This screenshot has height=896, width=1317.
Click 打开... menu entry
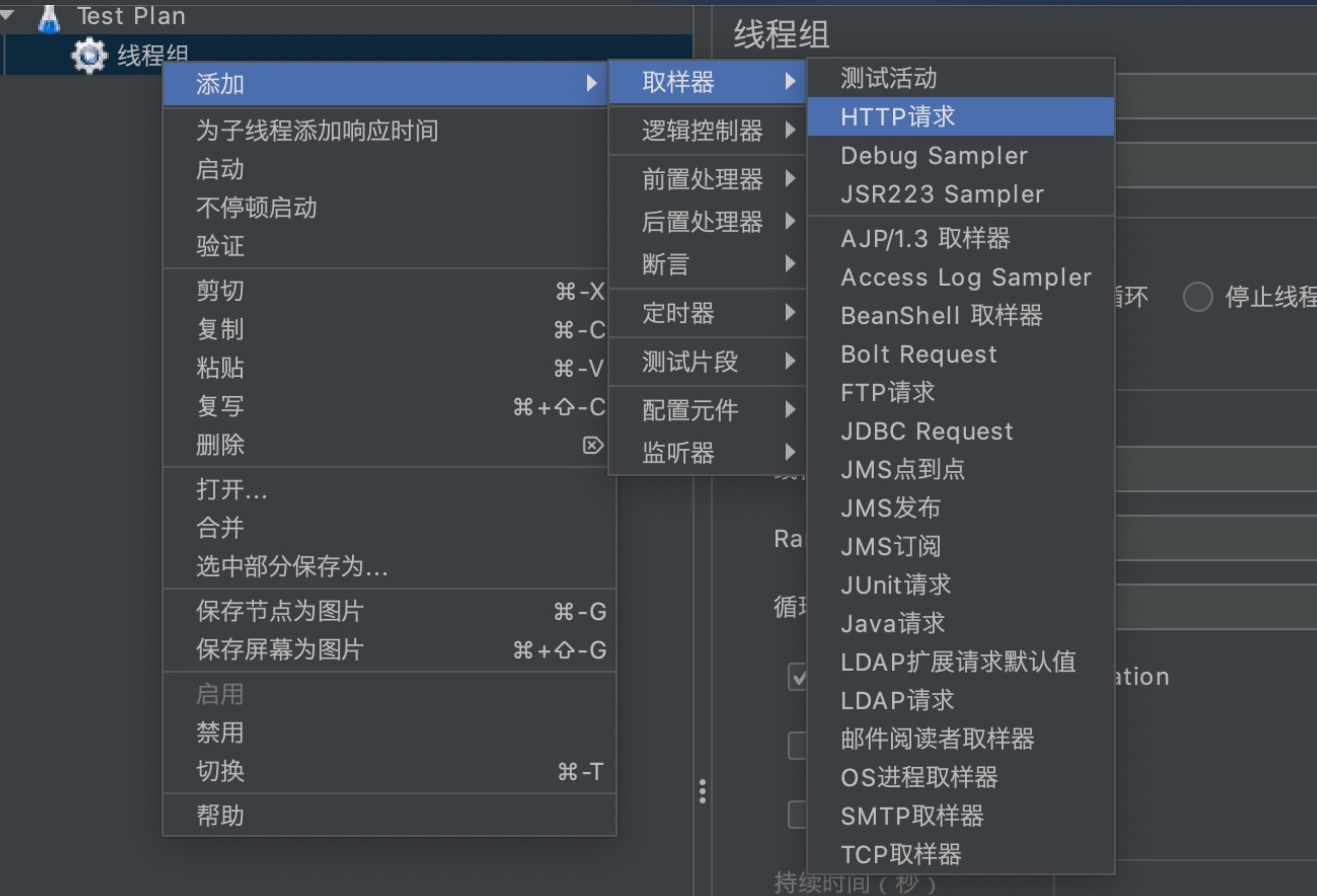[x=390, y=489]
